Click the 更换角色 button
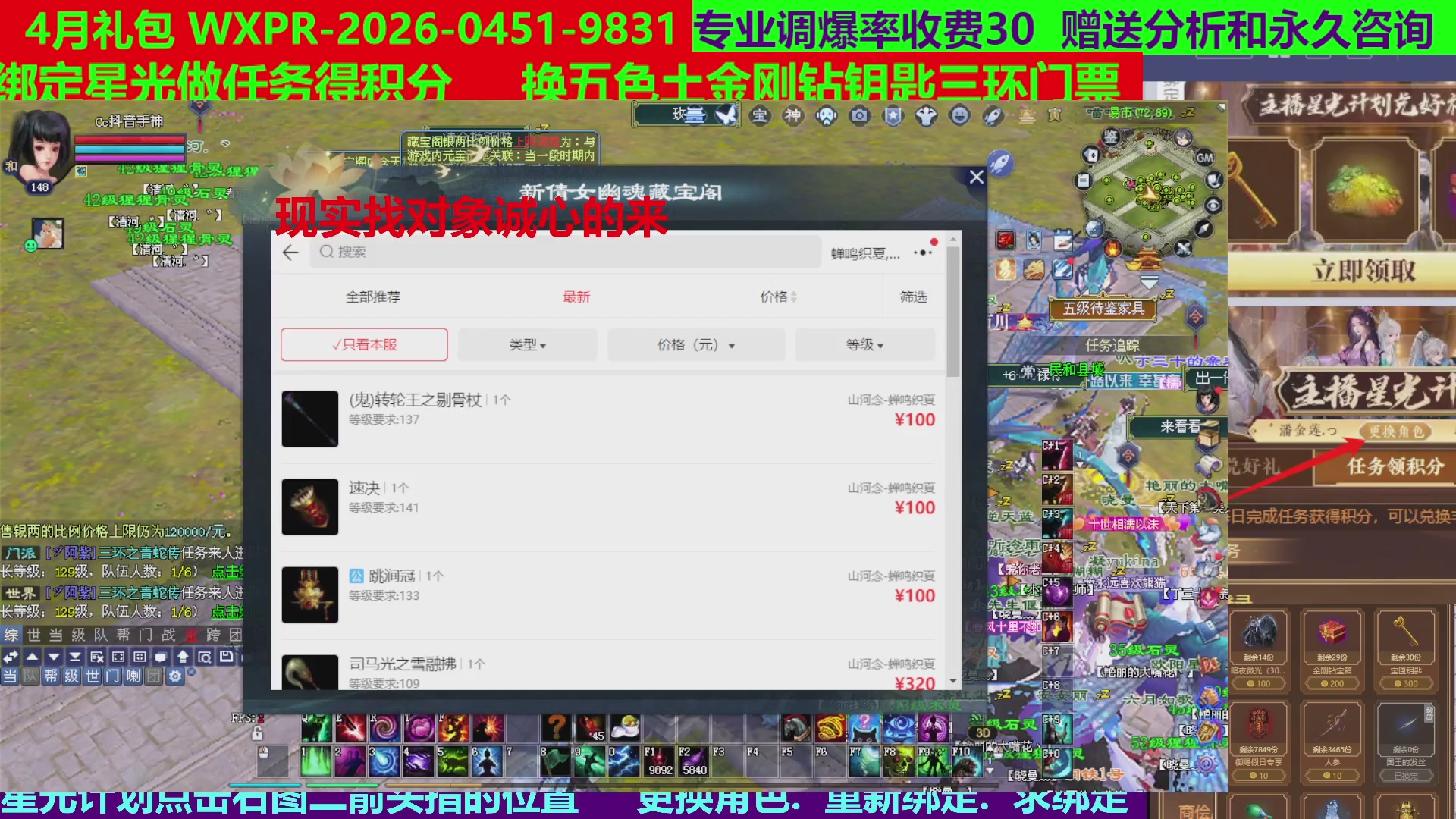Viewport: 1456px width, 819px height. [1396, 431]
